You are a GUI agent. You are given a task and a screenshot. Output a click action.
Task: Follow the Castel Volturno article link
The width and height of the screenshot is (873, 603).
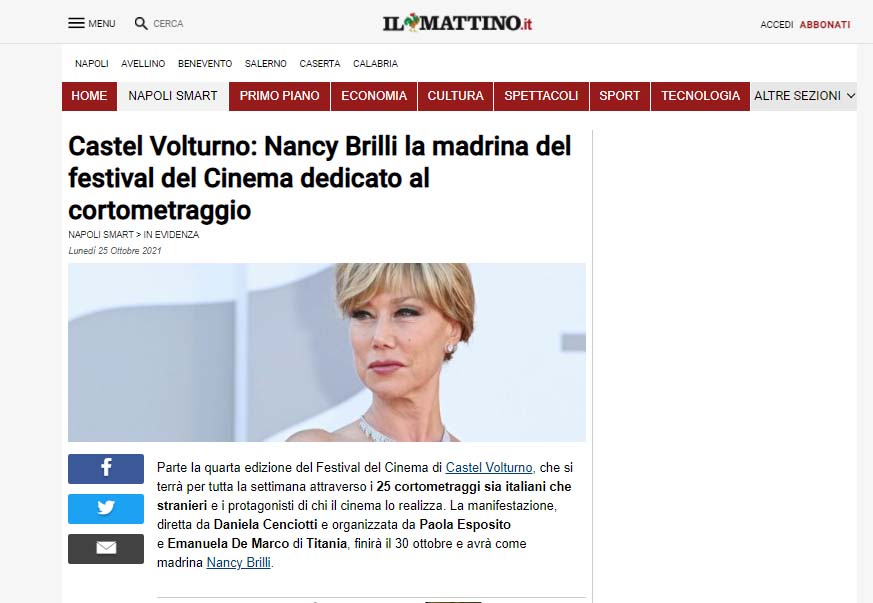click(490, 468)
